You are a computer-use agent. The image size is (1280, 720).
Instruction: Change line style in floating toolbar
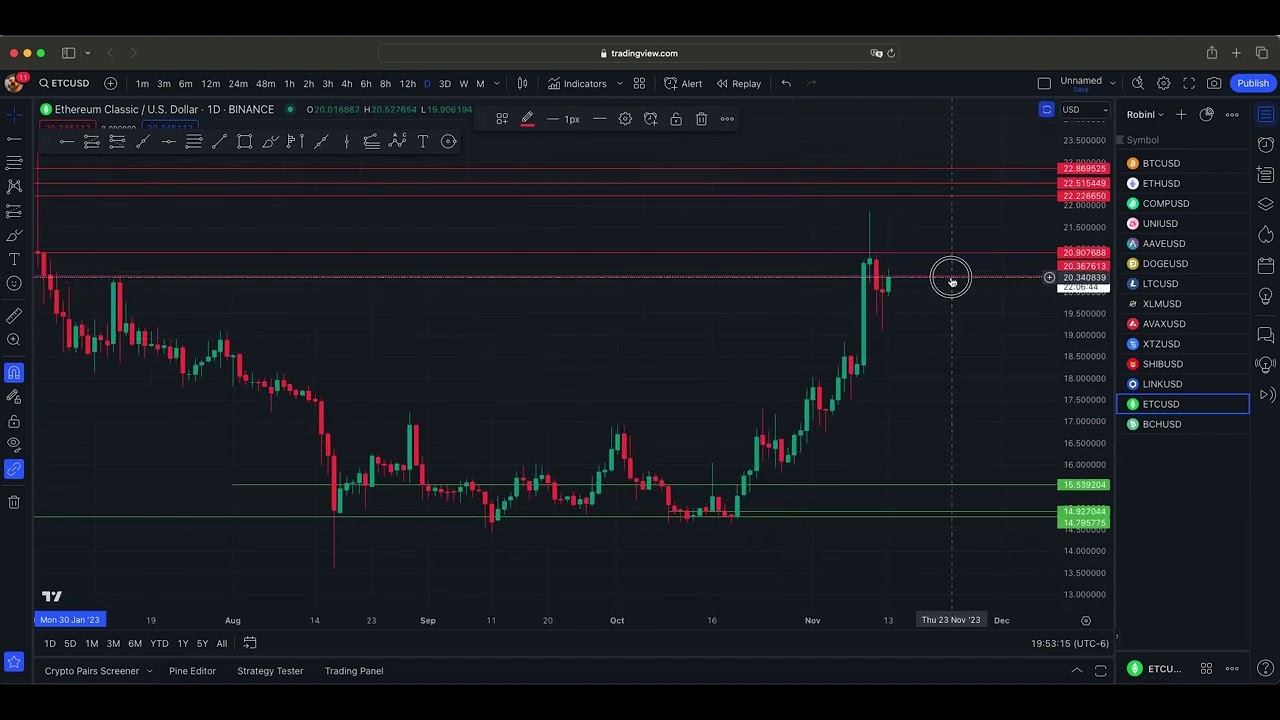coord(599,119)
